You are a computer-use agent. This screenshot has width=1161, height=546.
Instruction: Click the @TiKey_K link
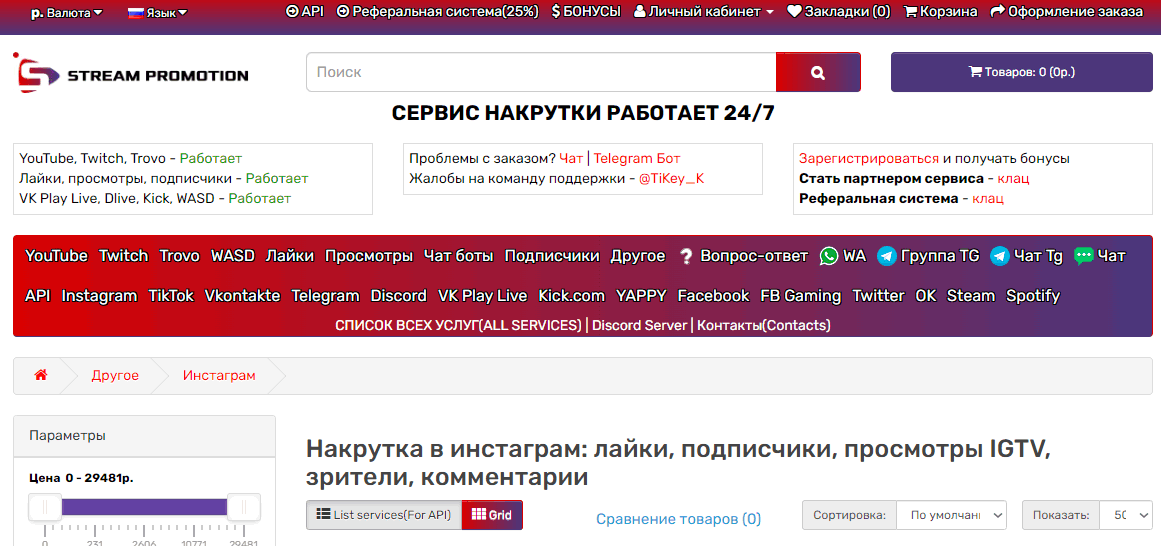click(x=672, y=179)
